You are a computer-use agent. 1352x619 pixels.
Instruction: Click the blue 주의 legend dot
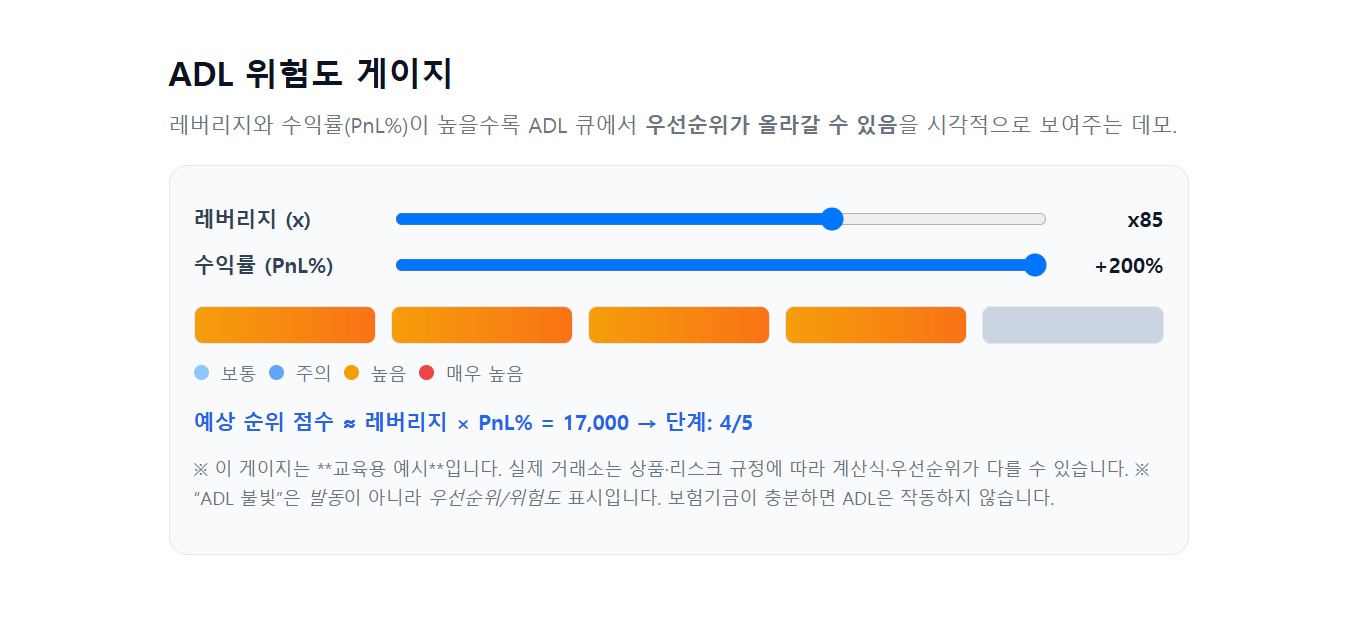(278, 373)
